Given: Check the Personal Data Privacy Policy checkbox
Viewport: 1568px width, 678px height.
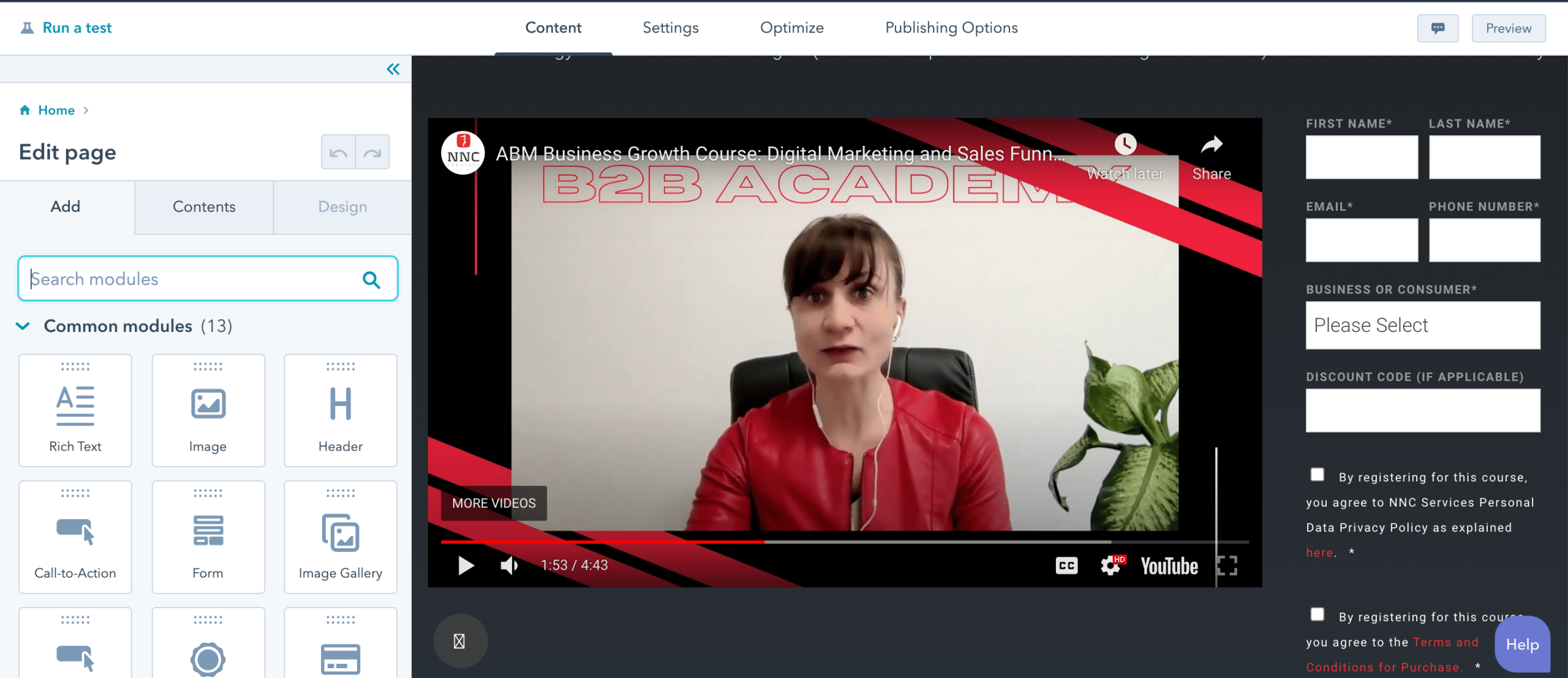Looking at the screenshot, I should coord(1317,475).
